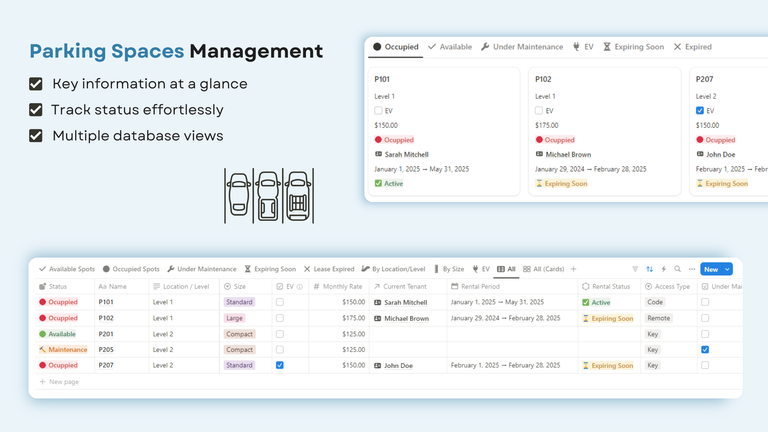Check the EV box on P101 card

click(x=378, y=111)
